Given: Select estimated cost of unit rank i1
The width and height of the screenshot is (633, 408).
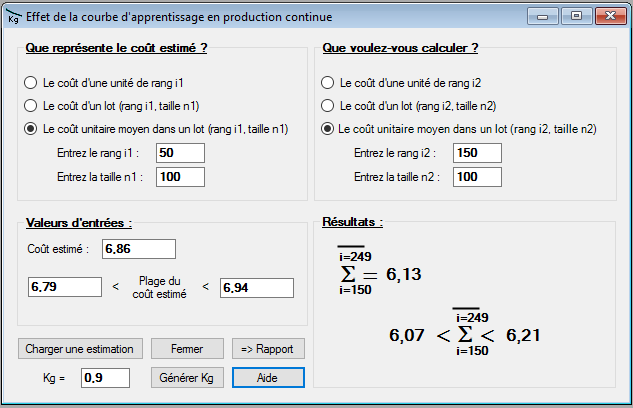Looking at the screenshot, I should (x=30, y=83).
